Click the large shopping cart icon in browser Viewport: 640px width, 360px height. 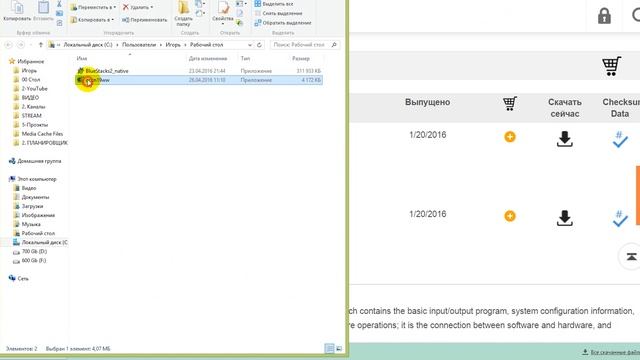click(x=611, y=66)
